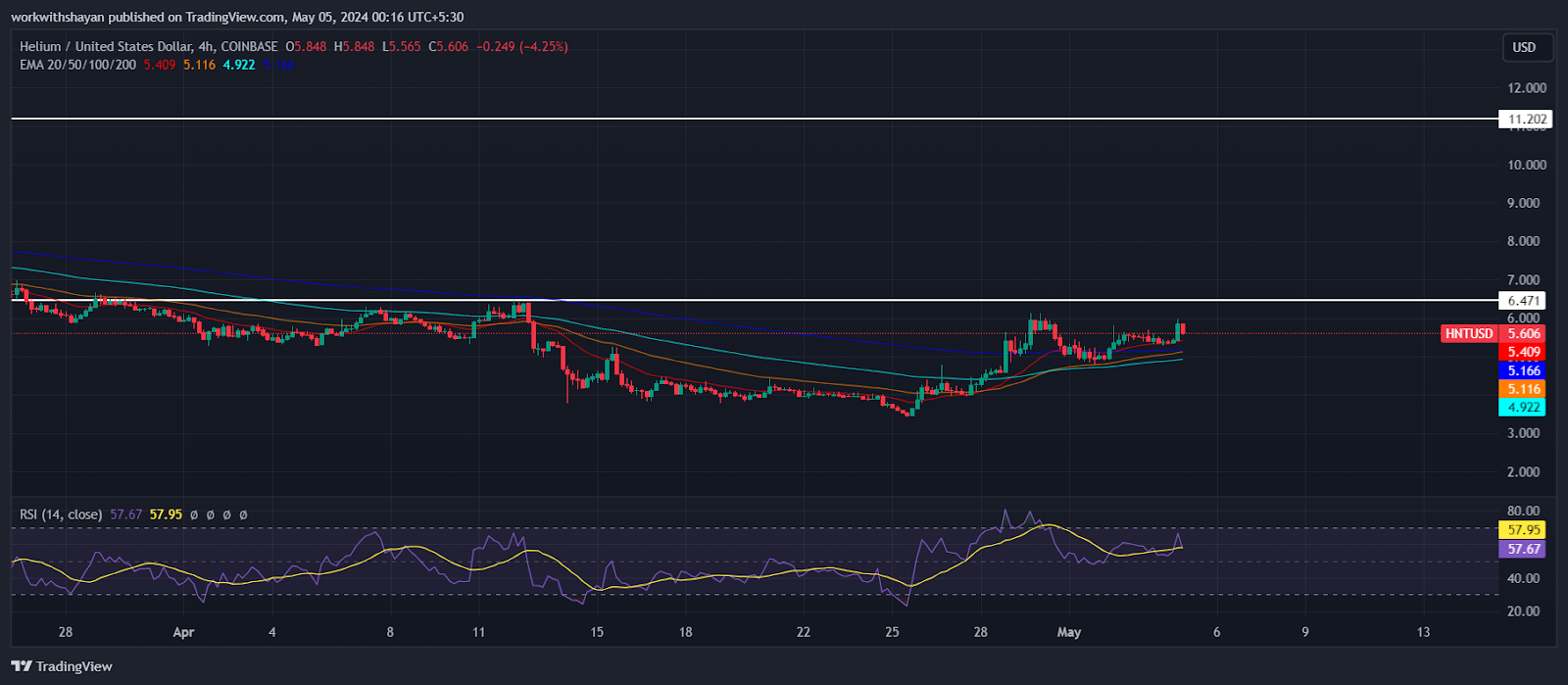
Task: Click the blue 5.166 EMA price label
Action: 1523,370
